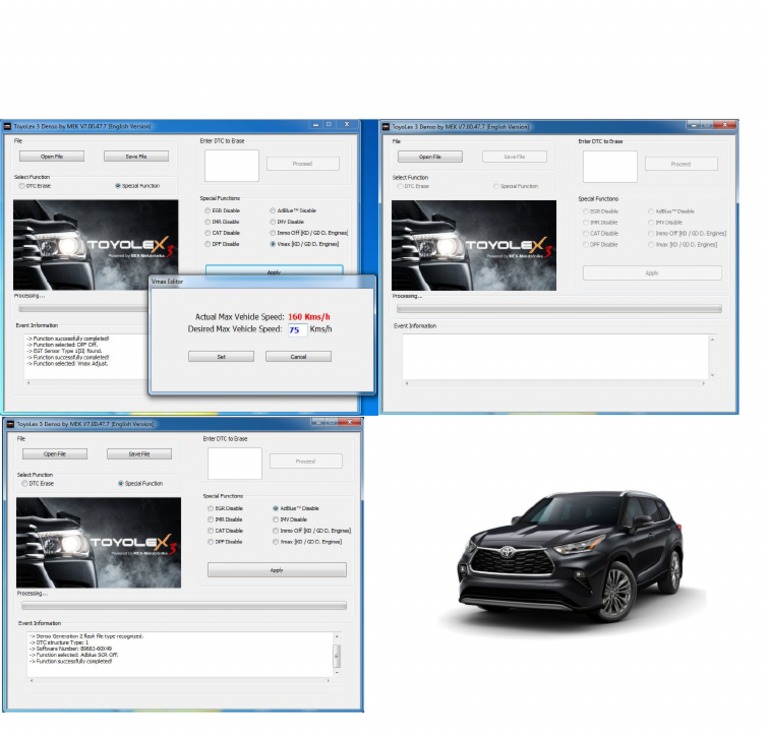
Task: Choose the Vmax option in the AdBlue-selected window
Action: pos(307,542)
